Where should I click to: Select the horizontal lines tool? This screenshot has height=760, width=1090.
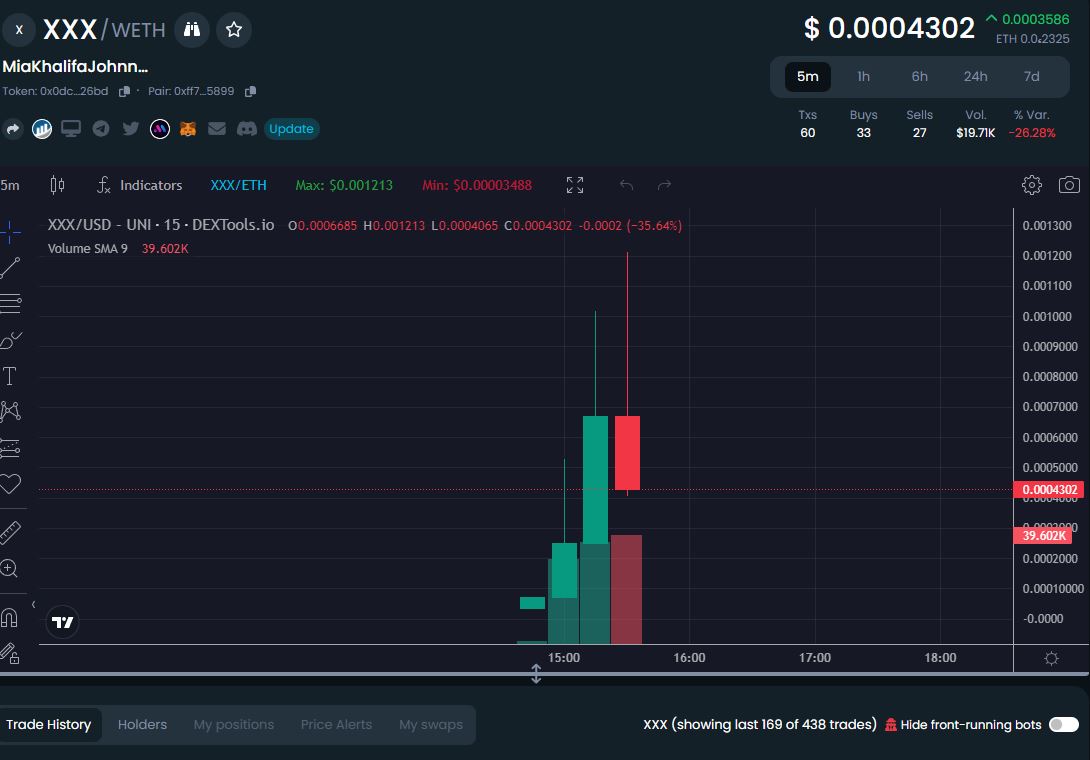(x=10, y=303)
